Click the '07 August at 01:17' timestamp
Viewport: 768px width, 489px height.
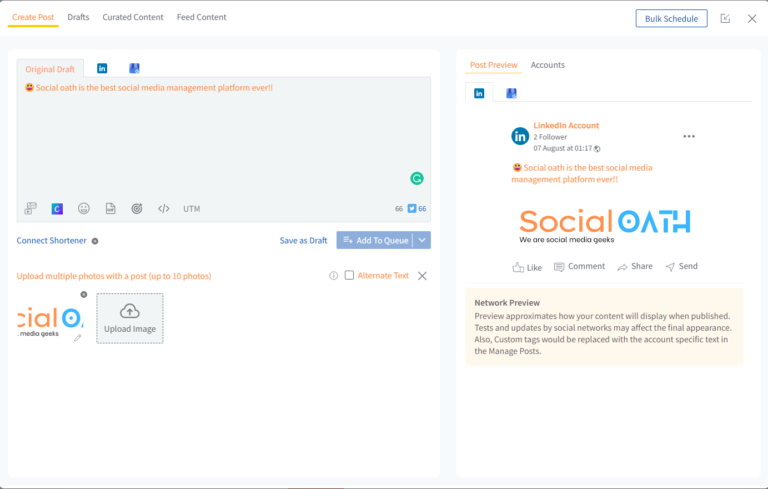(x=563, y=148)
